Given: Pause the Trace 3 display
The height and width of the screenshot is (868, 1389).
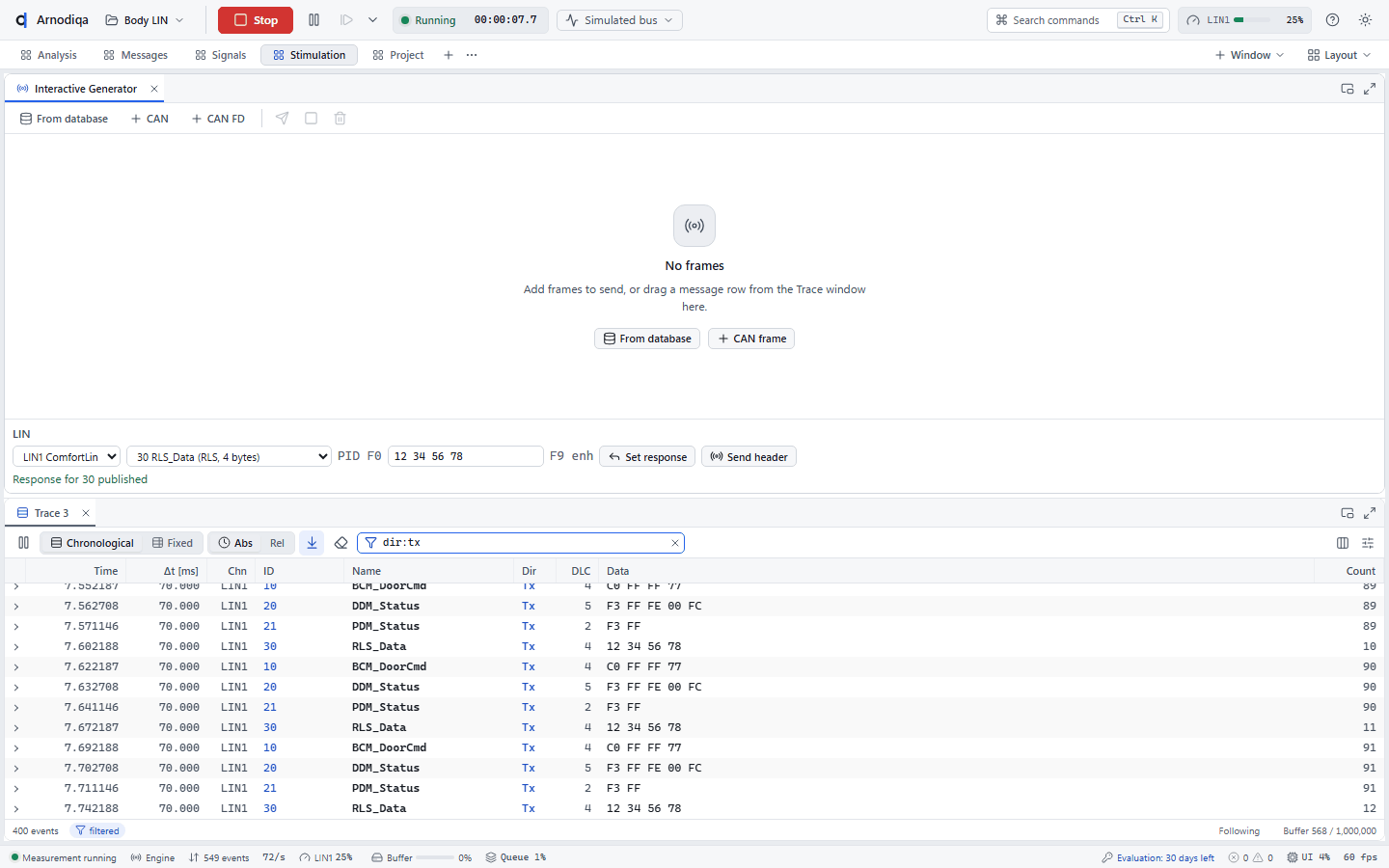Looking at the screenshot, I should (24, 543).
